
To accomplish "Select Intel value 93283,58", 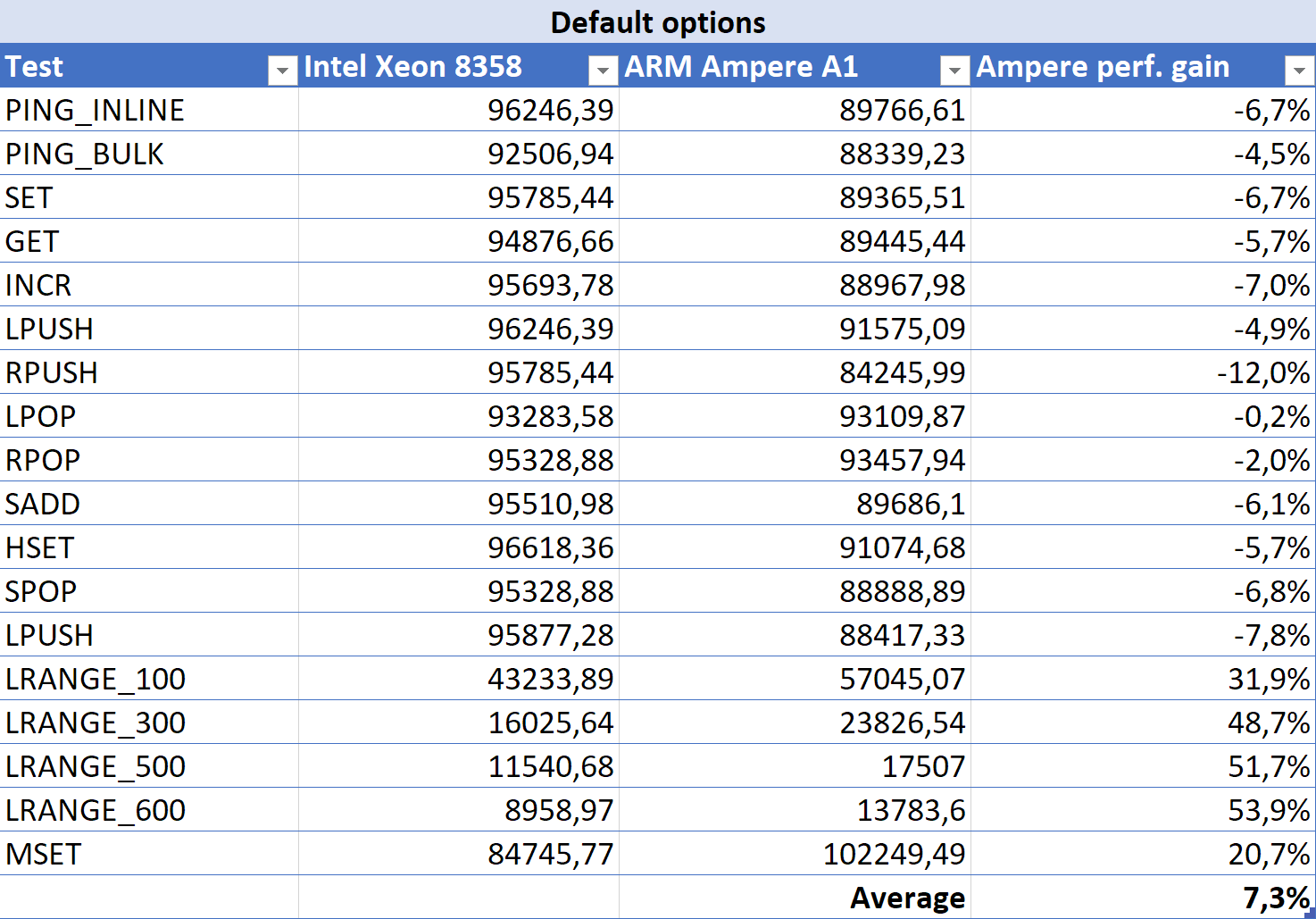I will [459, 416].
